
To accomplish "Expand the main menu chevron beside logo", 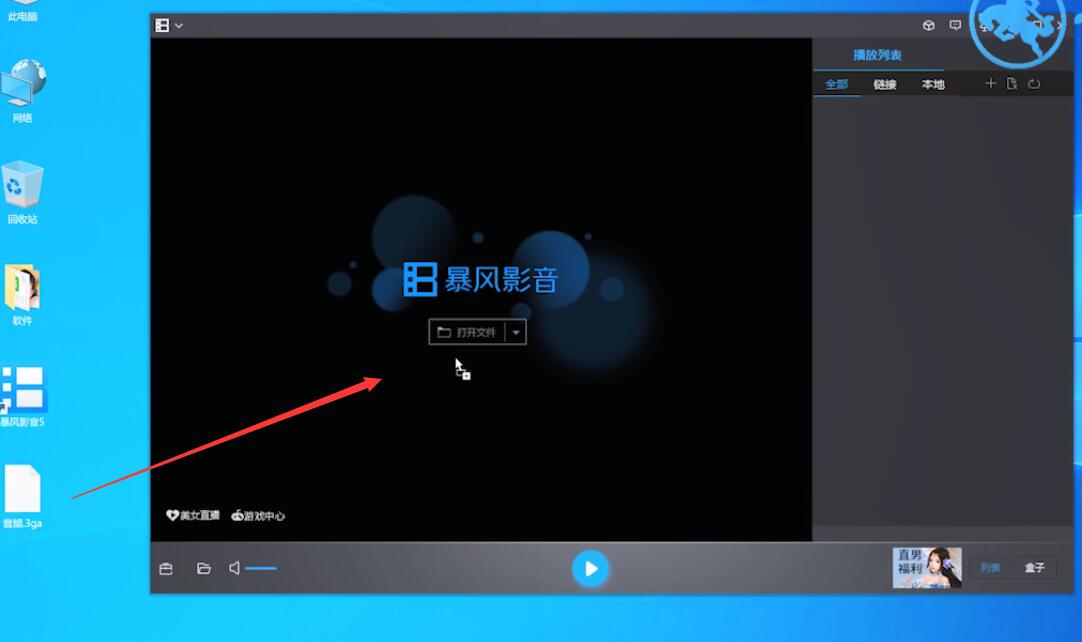I will [179, 26].
